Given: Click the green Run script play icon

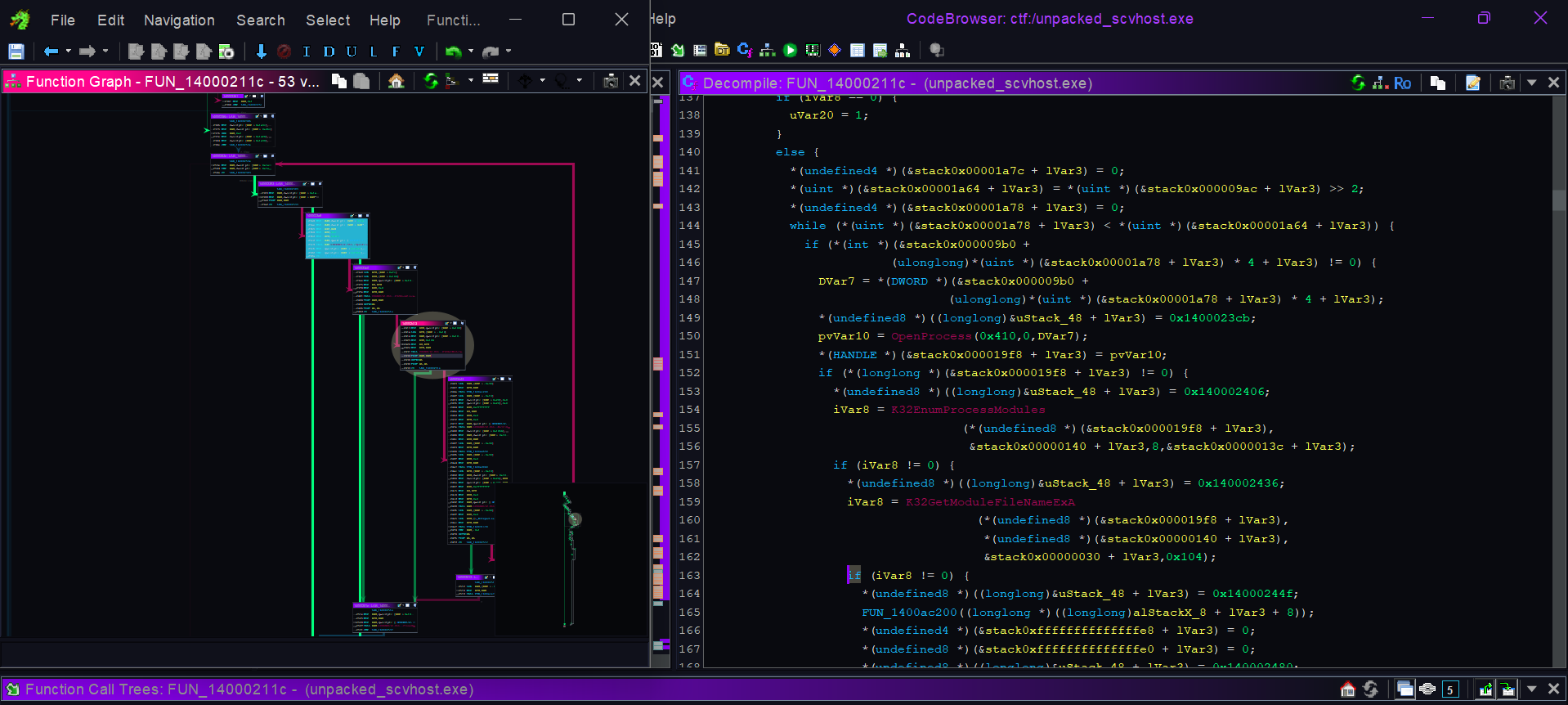Looking at the screenshot, I should coord(790,51).
